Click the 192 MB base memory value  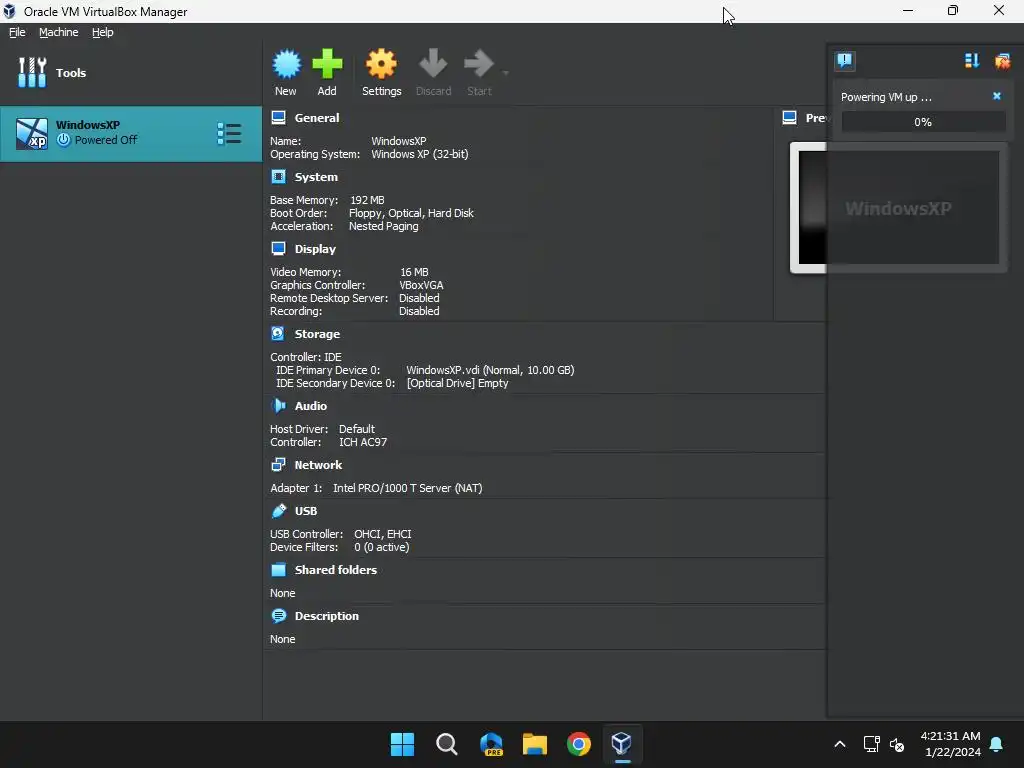coord(367,200)
